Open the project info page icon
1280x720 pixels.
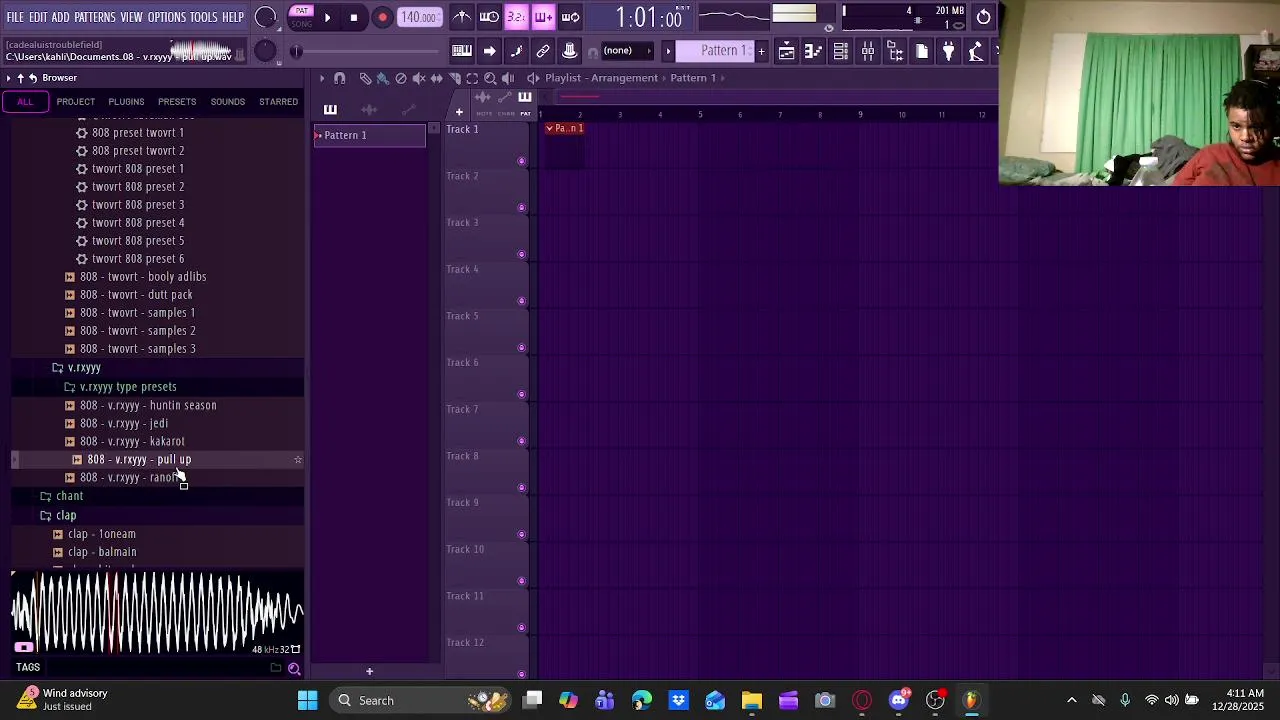click(x=922, y=51)
